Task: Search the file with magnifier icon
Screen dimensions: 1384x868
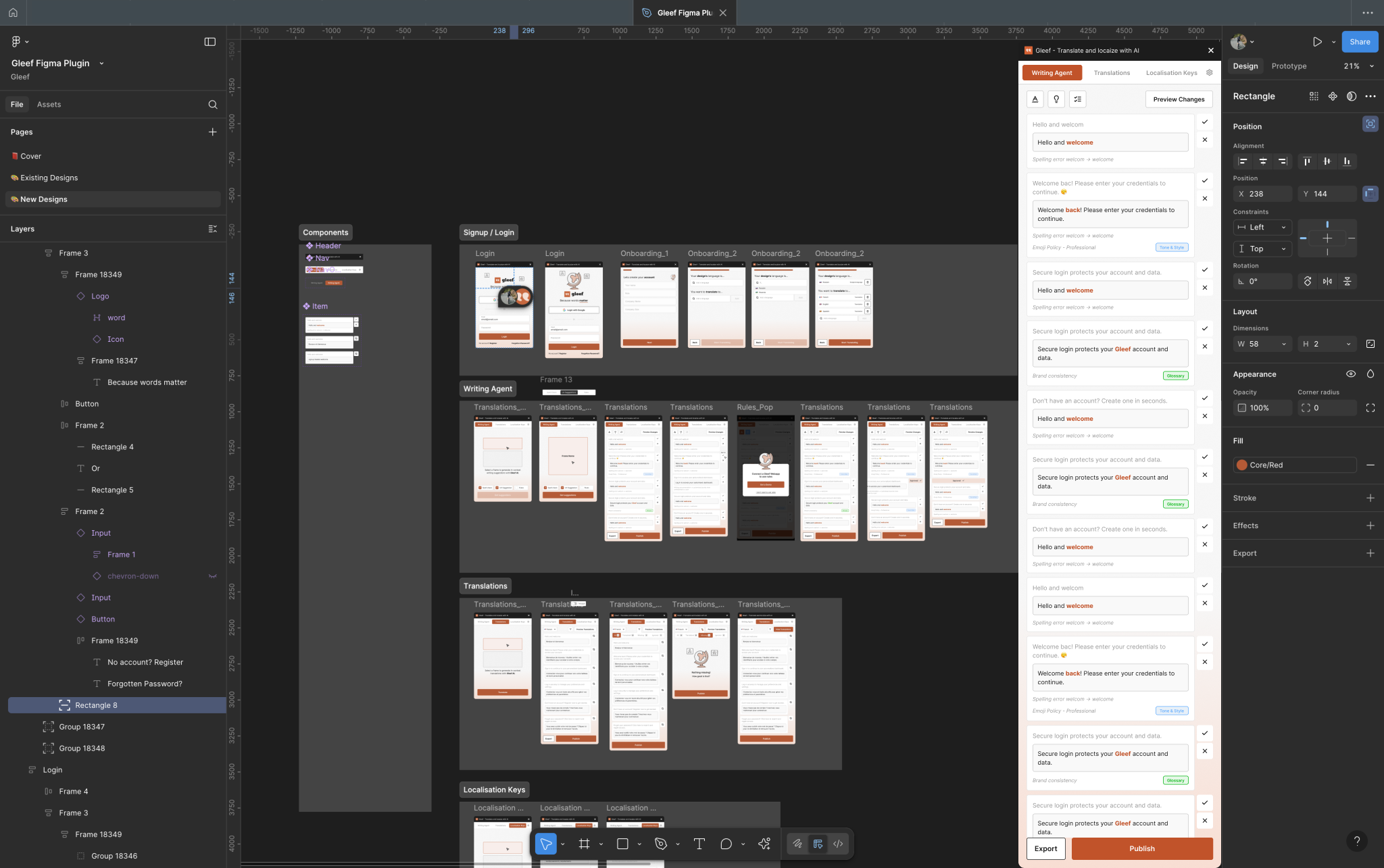Action: pyautogui.click(x=213, y=105)
